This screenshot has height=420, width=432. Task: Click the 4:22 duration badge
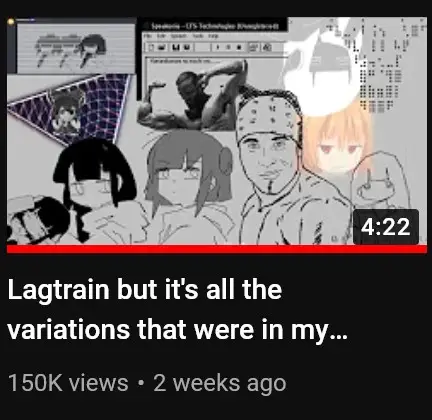point(386,227)
